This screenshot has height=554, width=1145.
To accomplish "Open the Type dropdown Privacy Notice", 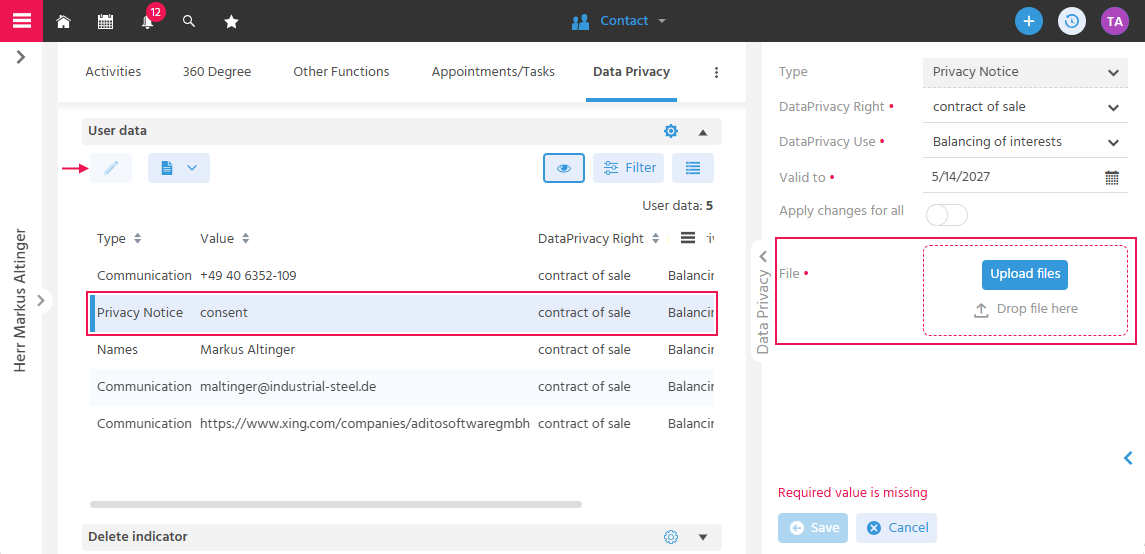I will (1025, 72).
